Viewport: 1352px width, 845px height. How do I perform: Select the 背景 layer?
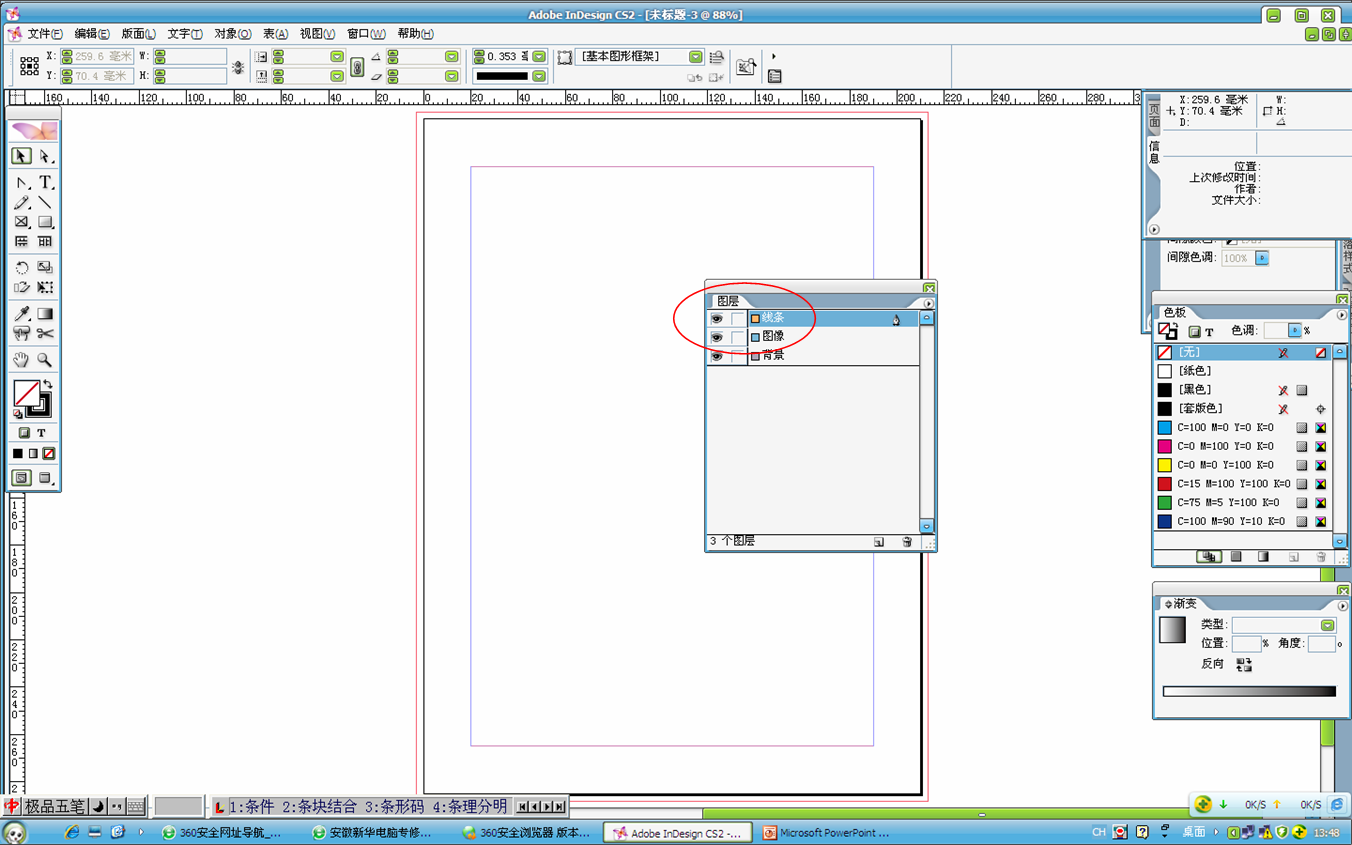tap(773, 356)
